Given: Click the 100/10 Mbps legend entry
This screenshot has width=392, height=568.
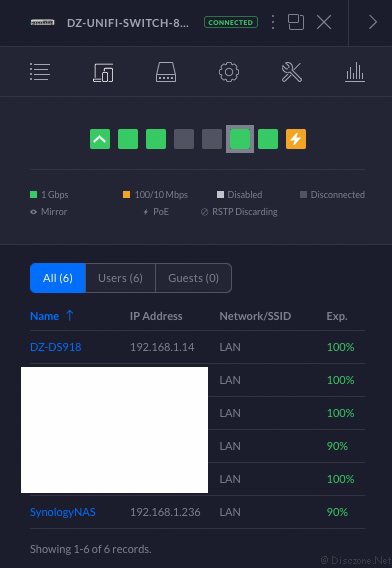Looking at the screenshot, I should click(x=155, y=195).
